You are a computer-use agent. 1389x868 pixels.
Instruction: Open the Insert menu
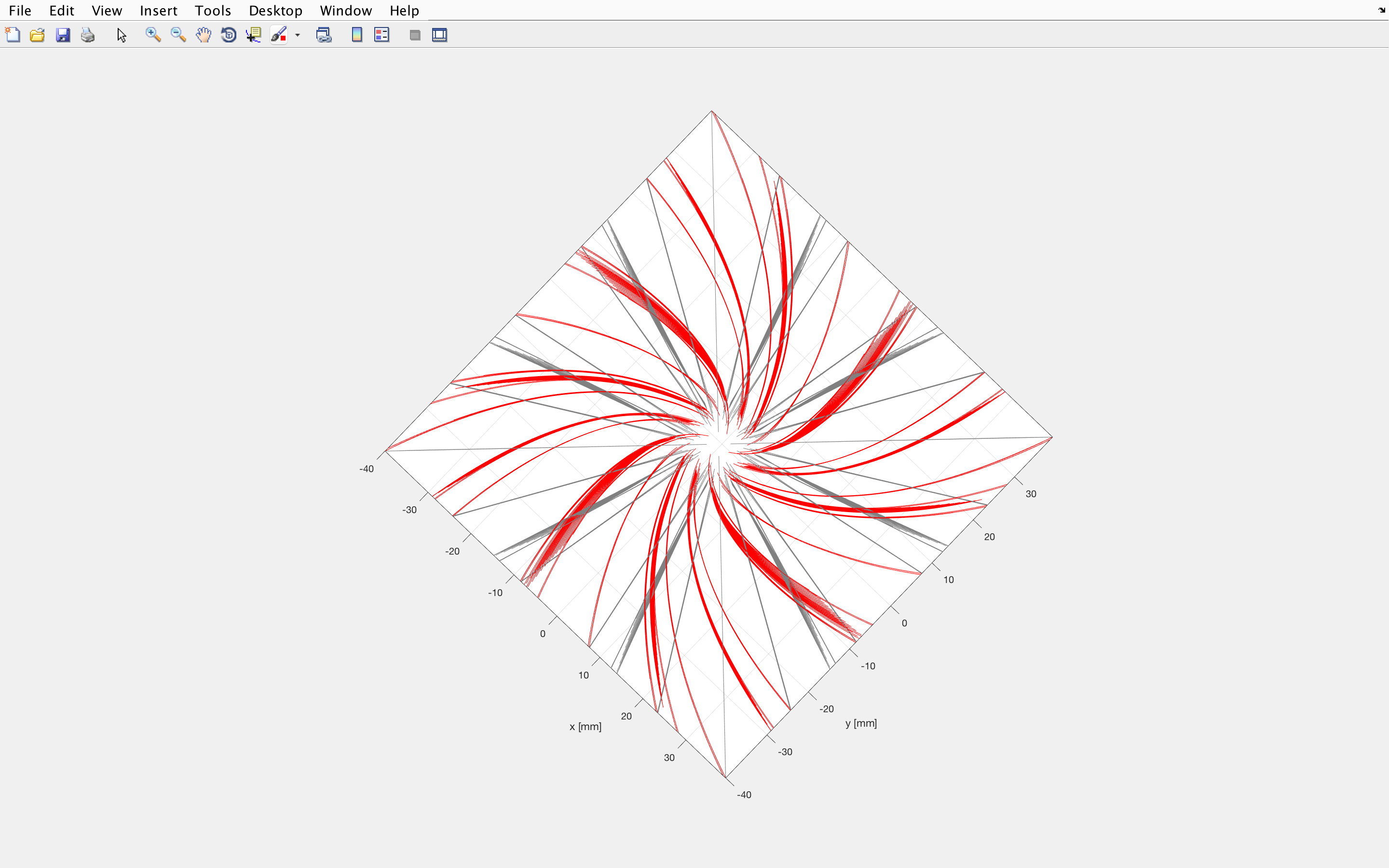pos(158,10)
